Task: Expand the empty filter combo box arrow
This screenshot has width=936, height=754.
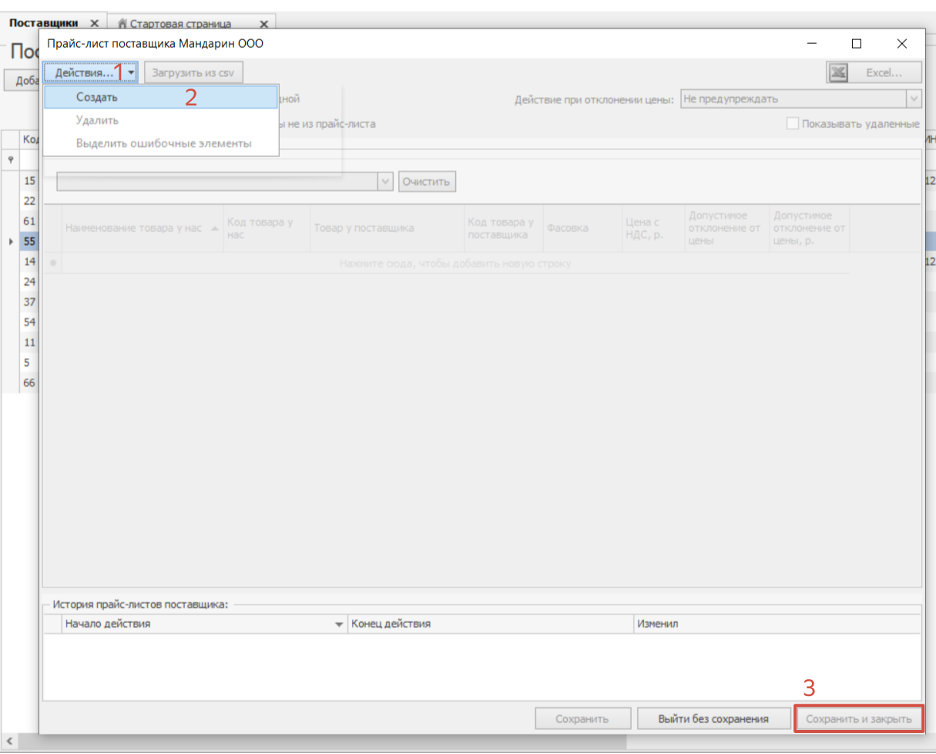Action: (385, 181)
